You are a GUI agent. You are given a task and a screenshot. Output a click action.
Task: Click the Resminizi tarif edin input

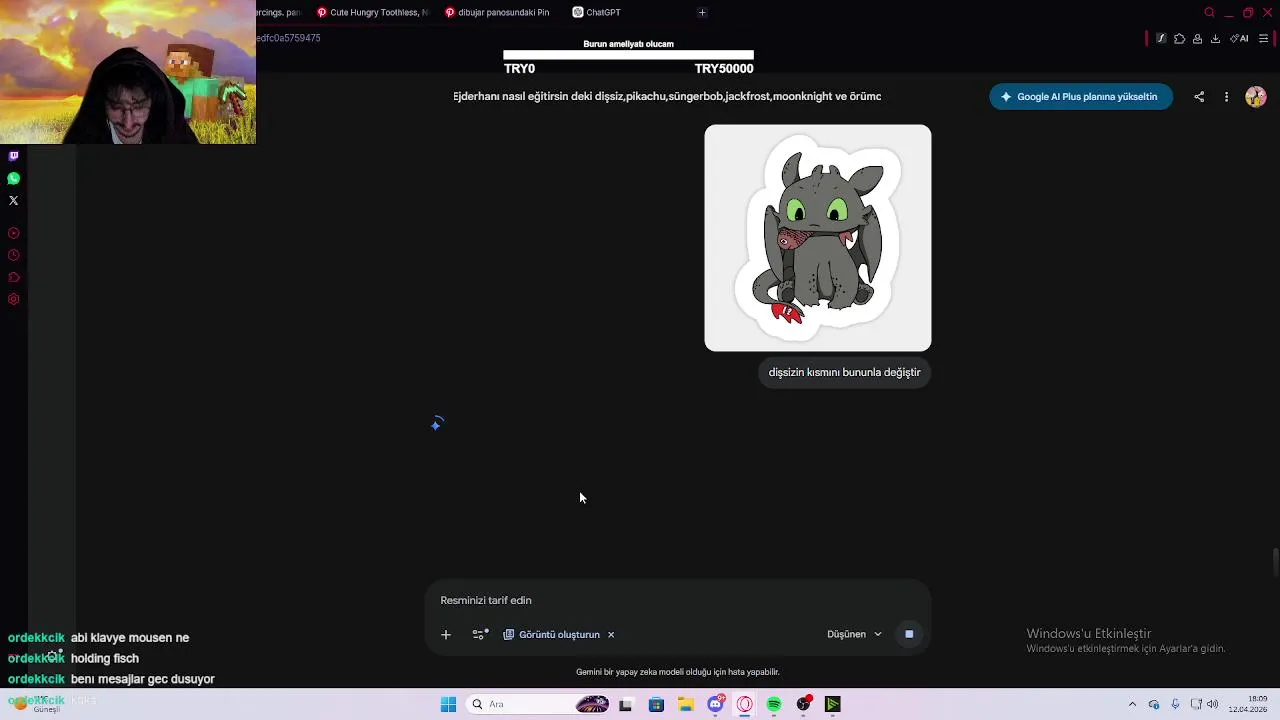tap(678, 600)
